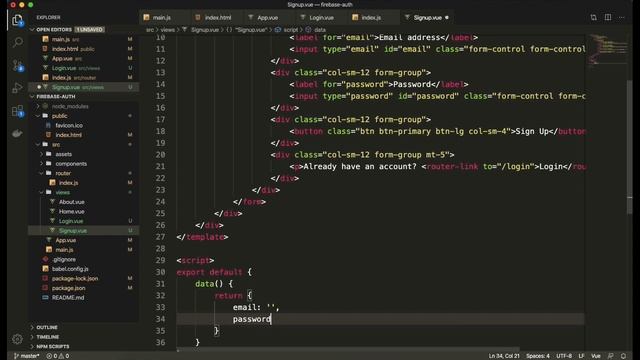Expand the NPM Scripts section
This screenshot has width=640, height=360.
(53, 347)
